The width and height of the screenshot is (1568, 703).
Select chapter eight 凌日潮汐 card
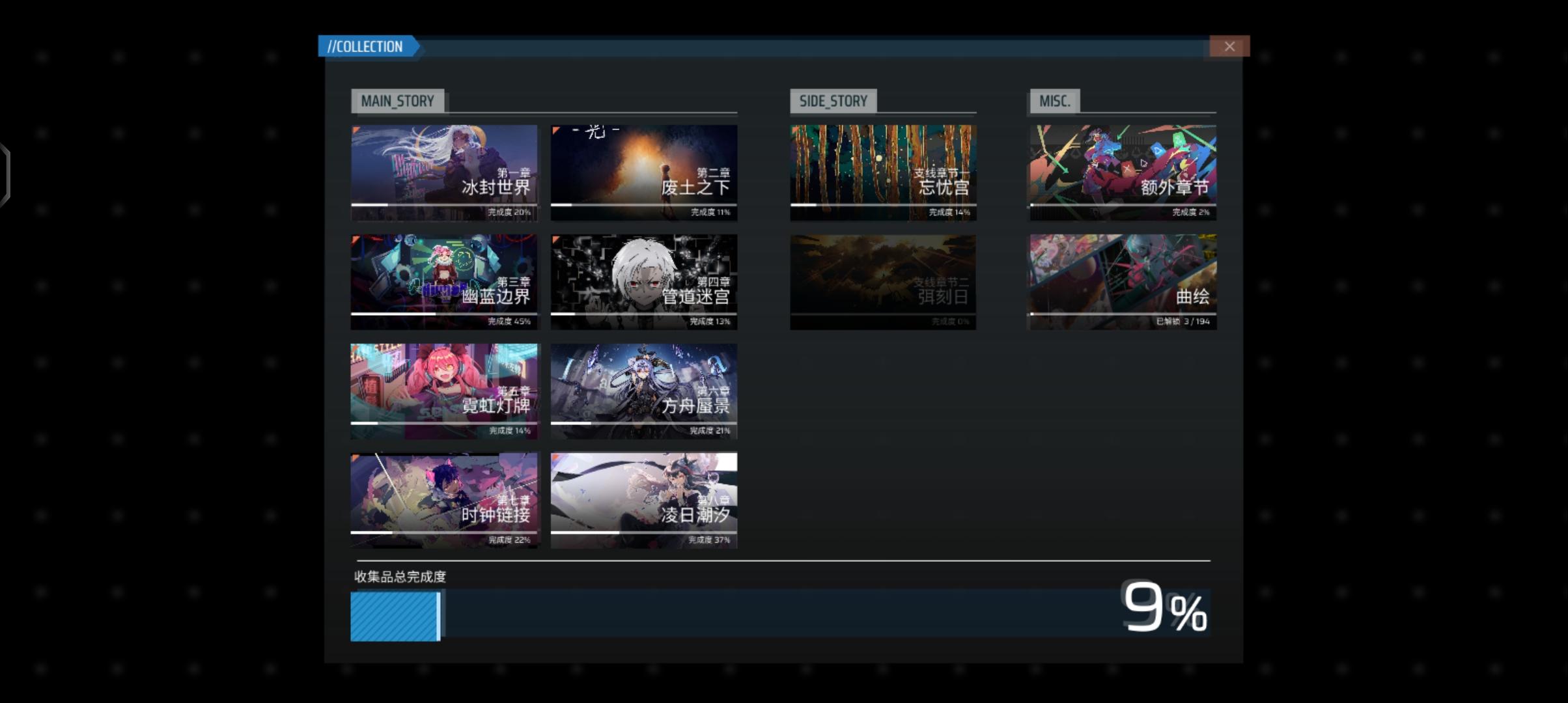644,500
